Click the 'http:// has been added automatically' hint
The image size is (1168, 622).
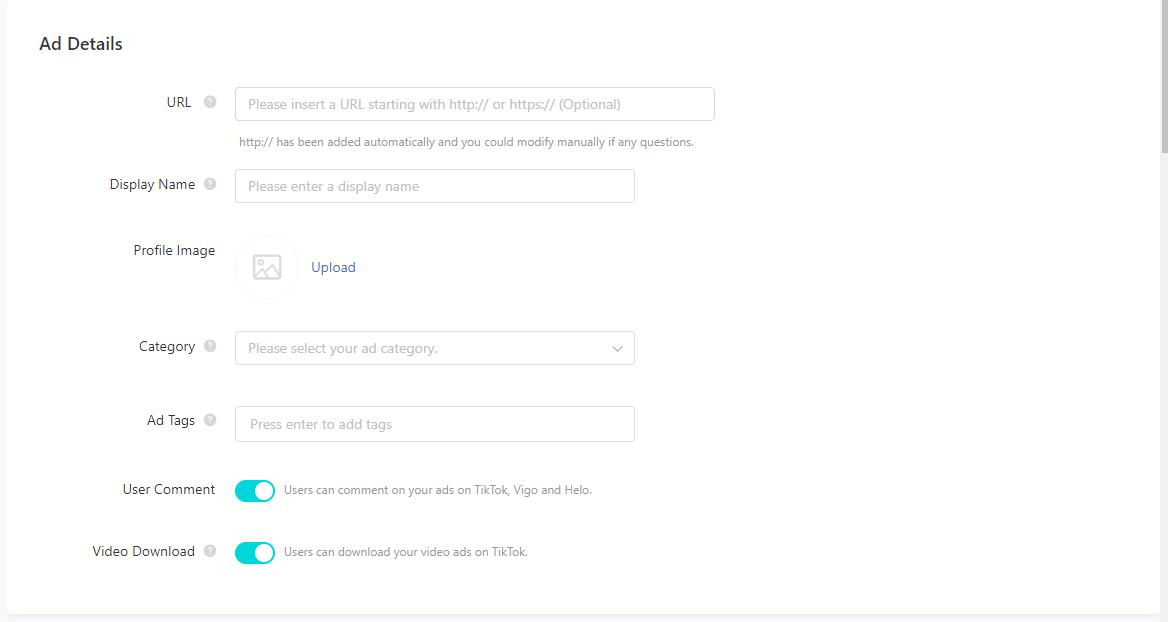pyautogui.click(x=466, y=142)
